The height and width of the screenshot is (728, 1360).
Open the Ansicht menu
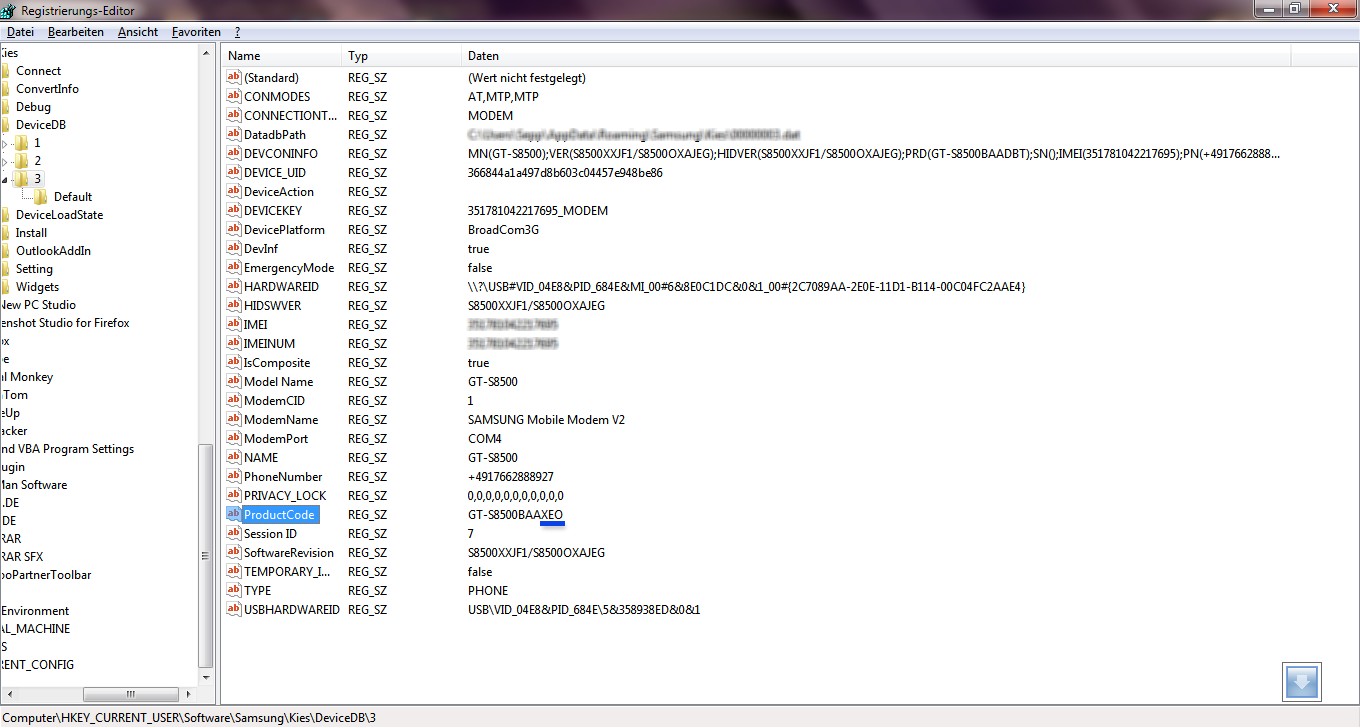[138, 32]
